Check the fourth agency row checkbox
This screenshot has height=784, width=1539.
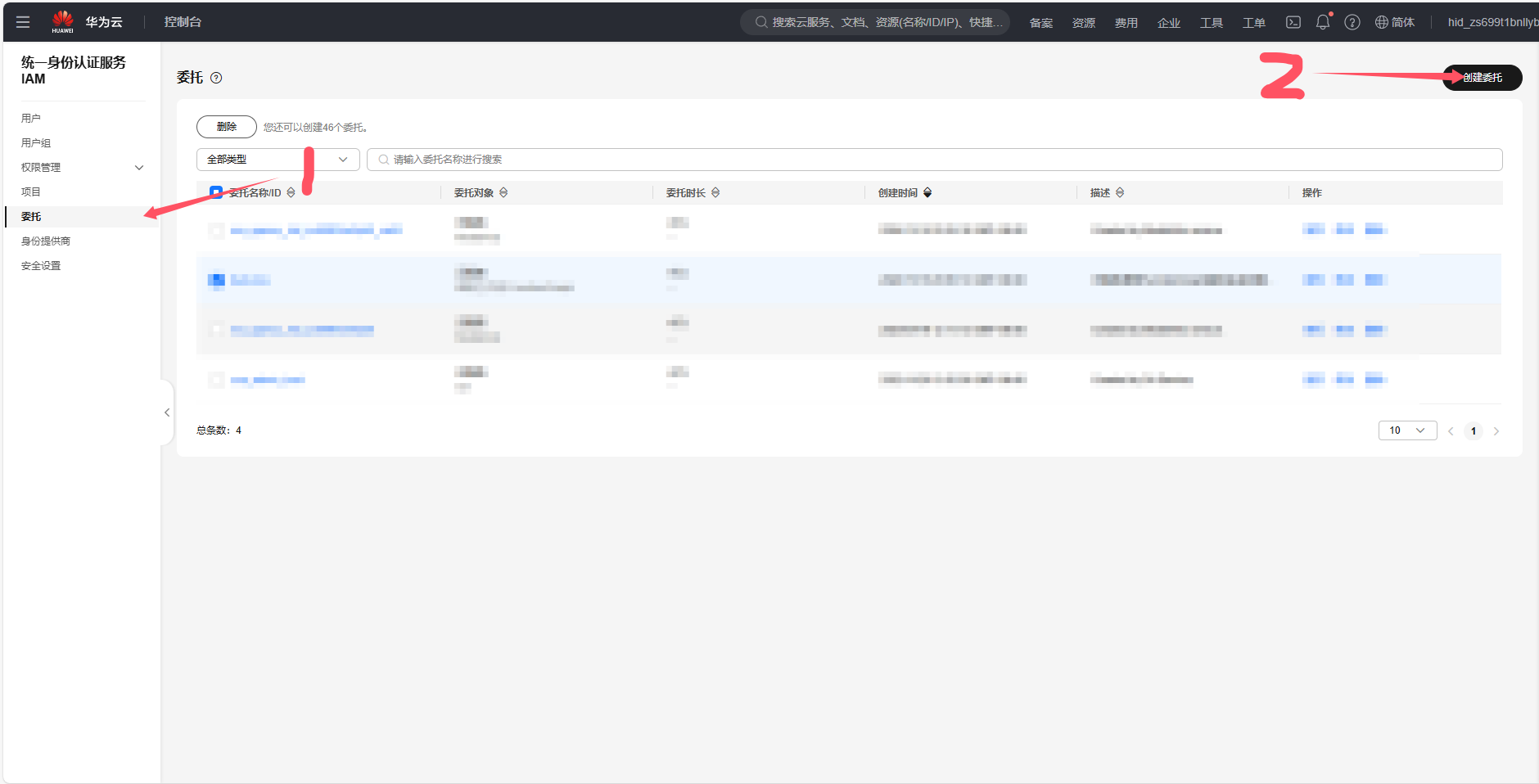click(x=216, y=380)
